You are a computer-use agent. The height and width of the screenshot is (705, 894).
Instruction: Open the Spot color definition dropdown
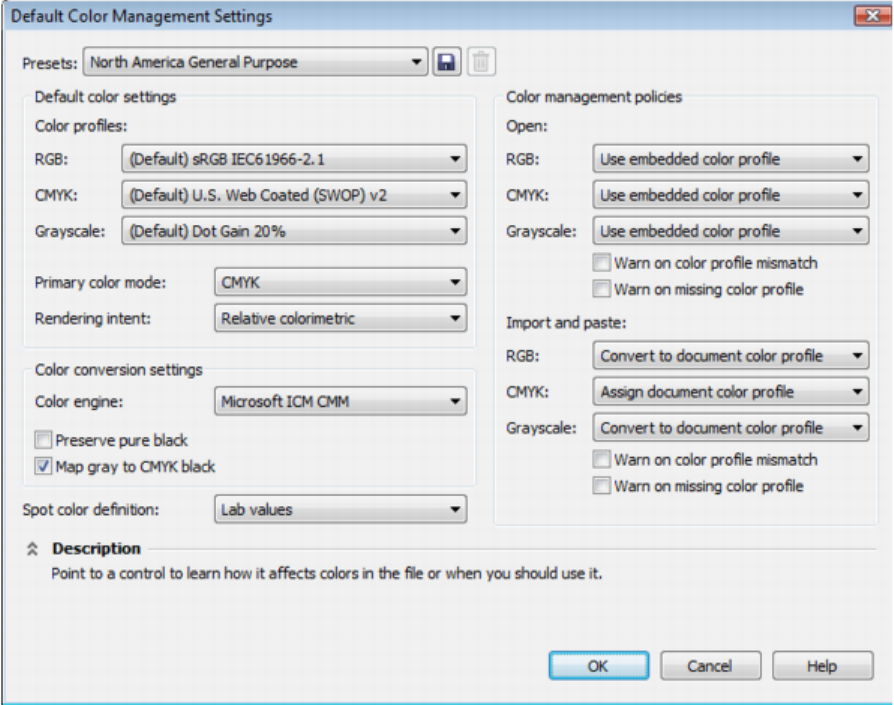point(340,510)
